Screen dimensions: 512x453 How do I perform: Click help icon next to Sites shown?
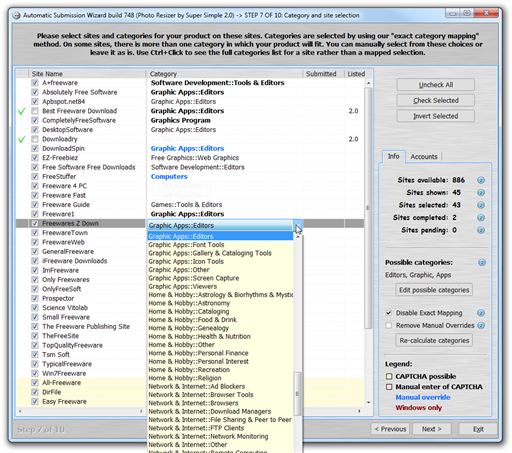481,193
